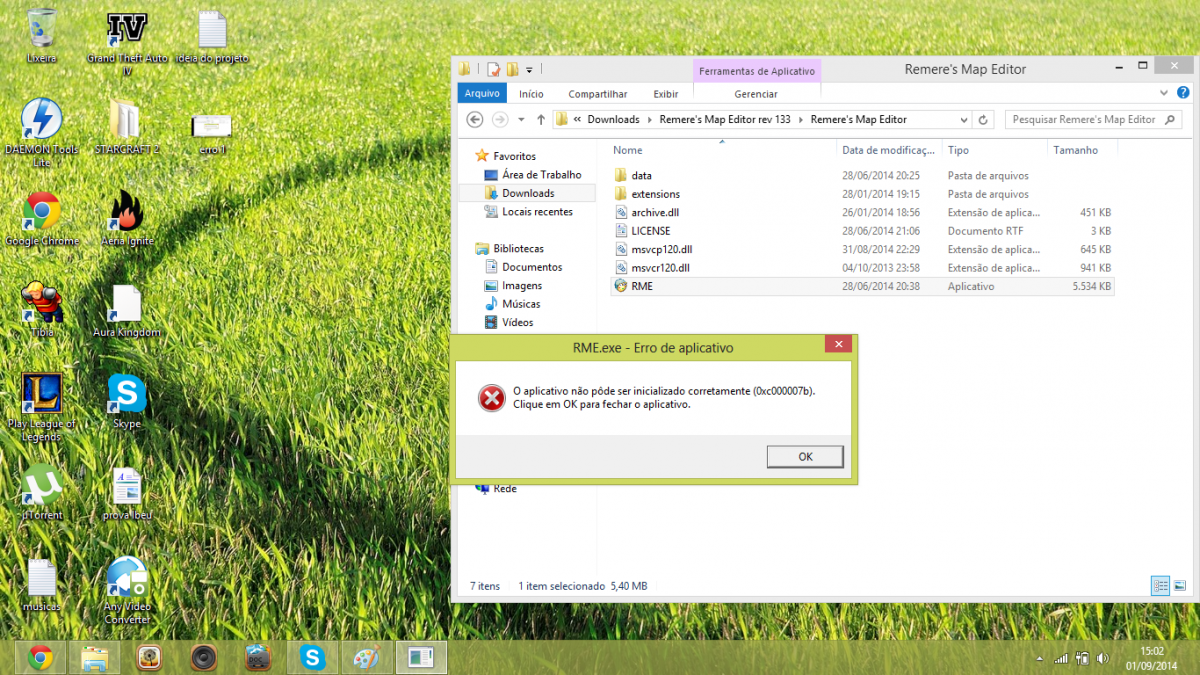This screenshot has height=675, width=1200.
Task: Open the Compartilhar ribbon tab
Action: click(598, 94)
